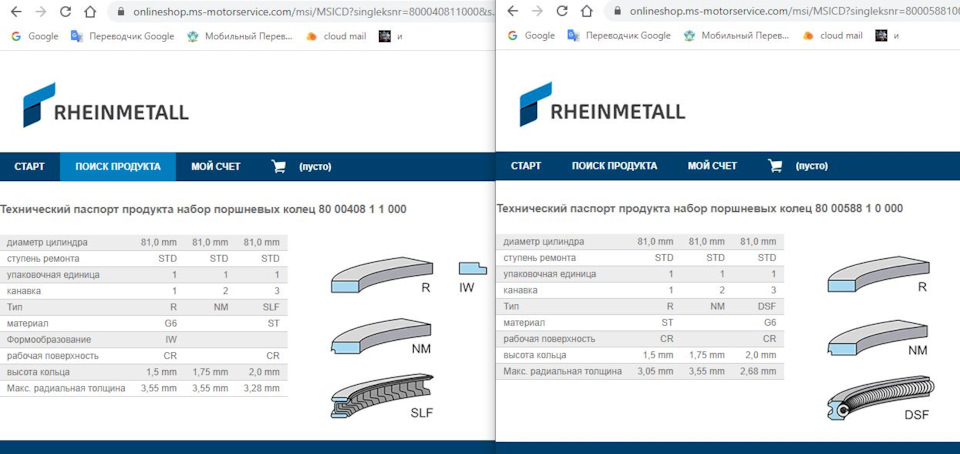Click the R ring image in the right window

coord(879,274)
